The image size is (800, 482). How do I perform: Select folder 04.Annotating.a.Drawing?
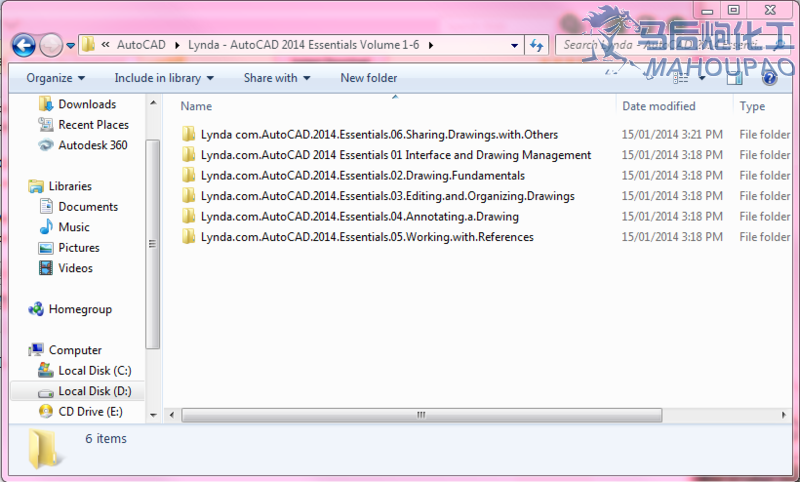click(x=360, y=216)
